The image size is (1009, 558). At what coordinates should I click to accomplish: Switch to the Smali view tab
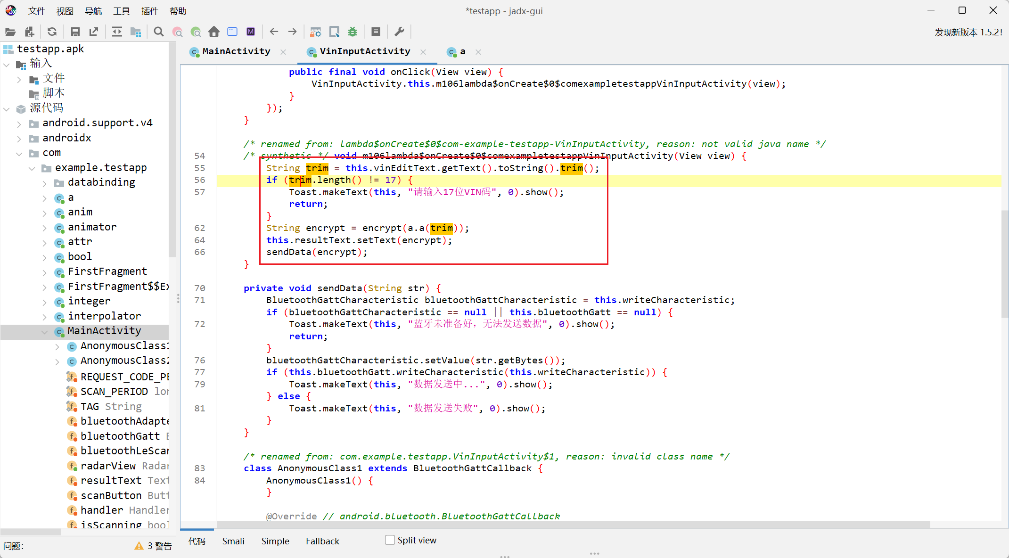(233, 541)
